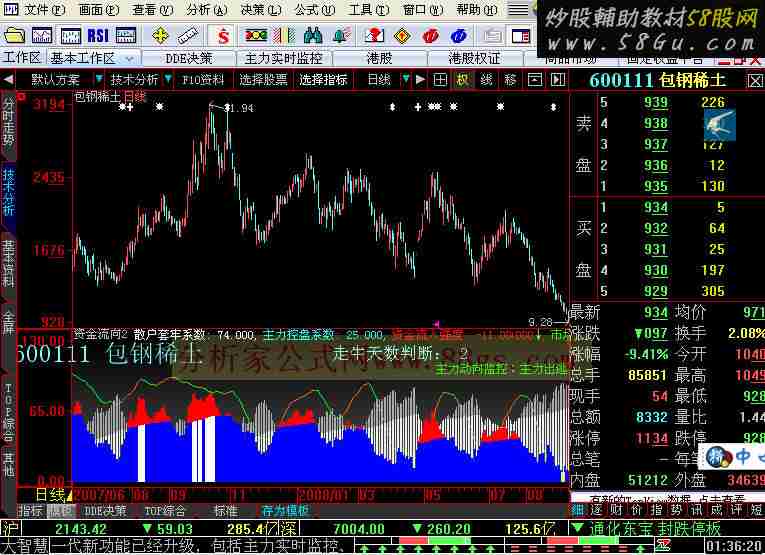Select the TOP综合 vertical side tab
The height and width of the screenshot is (555, 765).
tap(8, 411)
